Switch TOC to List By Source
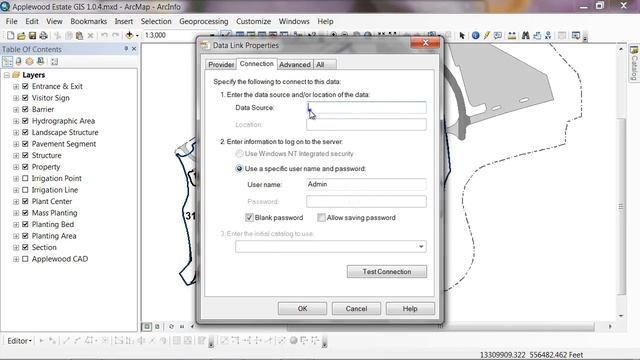Screen dimensions: 640x360 pos(18,62)
